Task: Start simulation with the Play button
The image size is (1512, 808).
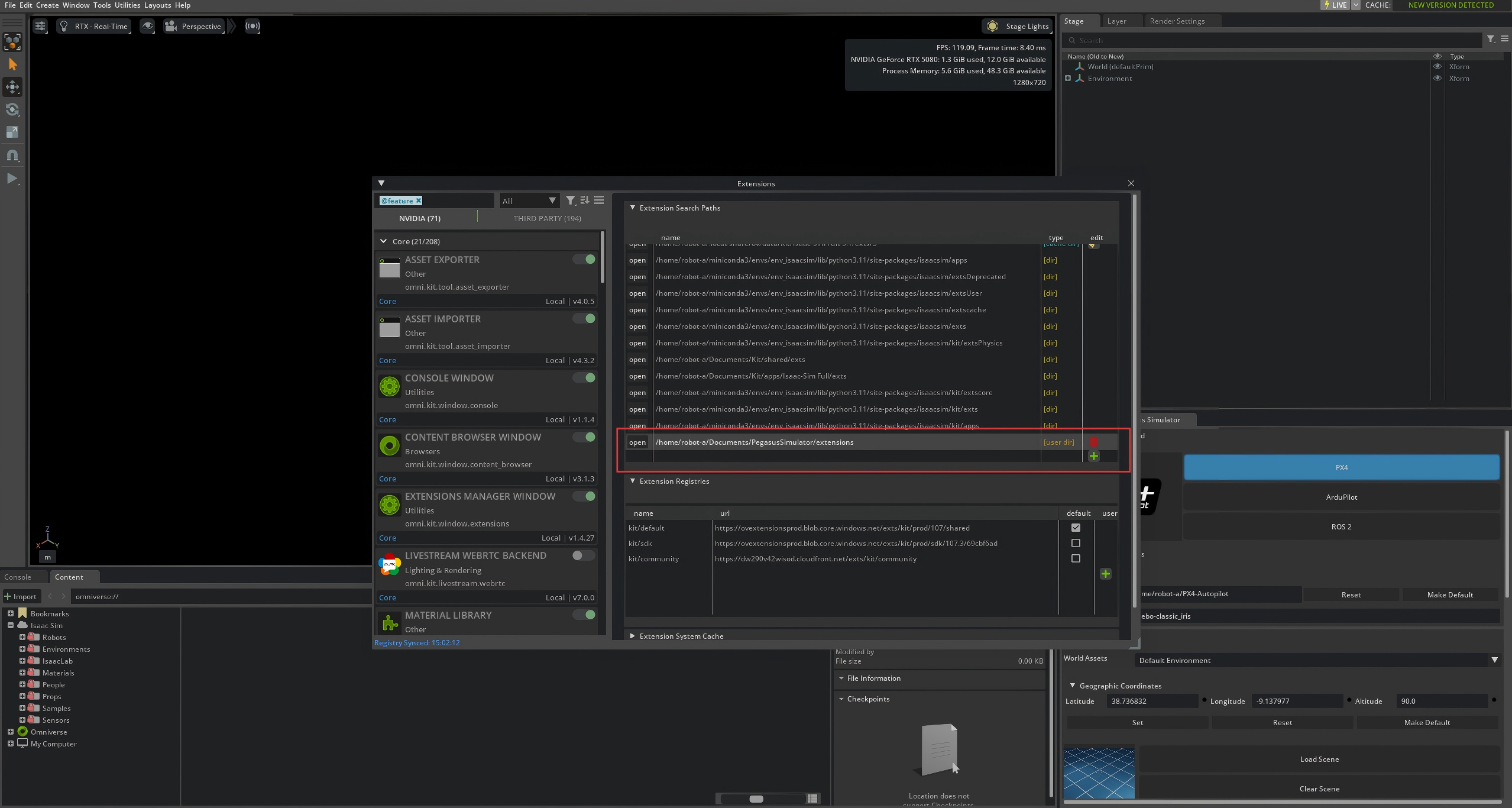Action: tap(12, 178)
